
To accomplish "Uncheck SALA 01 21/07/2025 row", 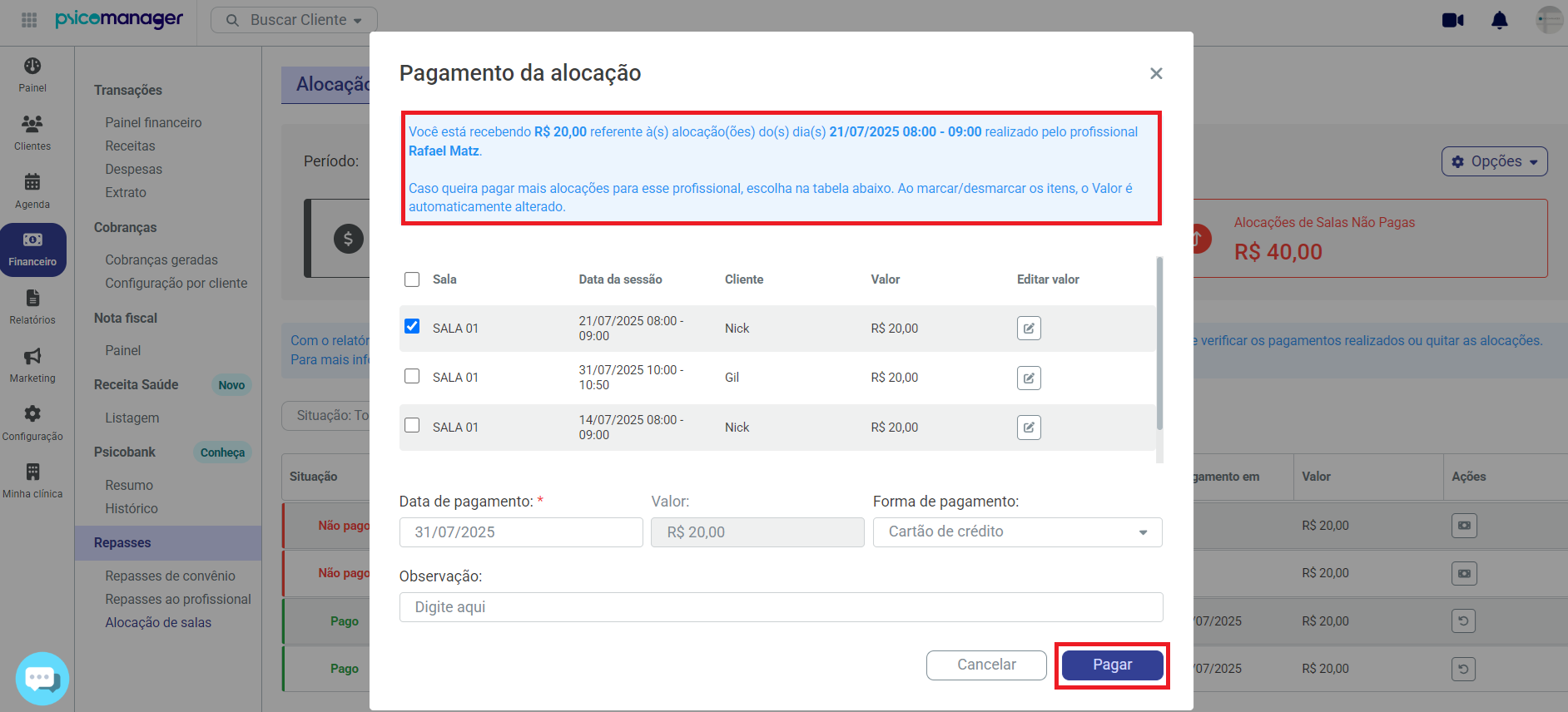I will coord(412,326).
